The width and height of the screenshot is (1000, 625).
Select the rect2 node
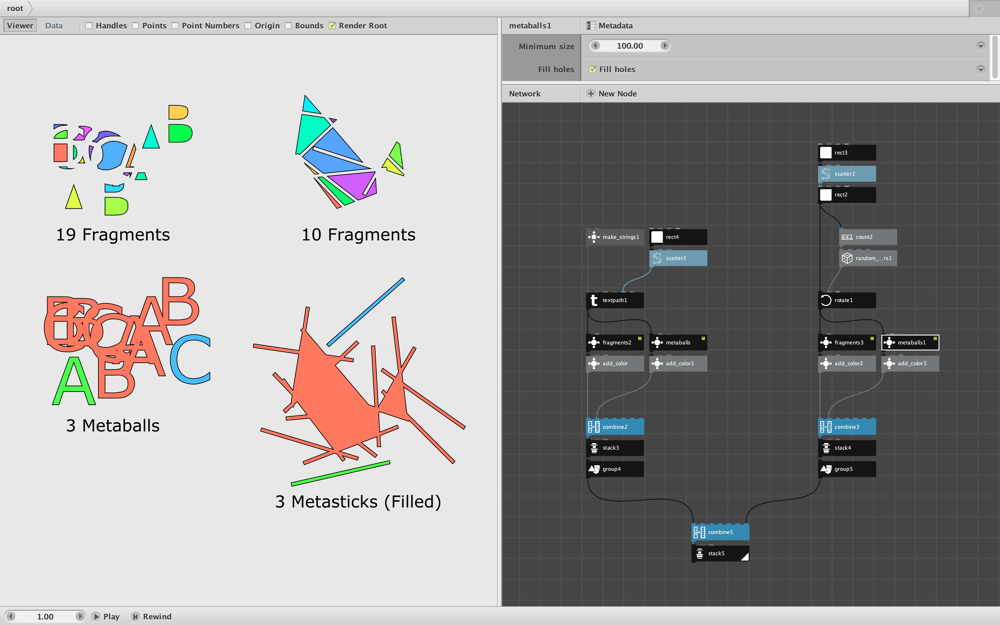[x=846, y=195]
